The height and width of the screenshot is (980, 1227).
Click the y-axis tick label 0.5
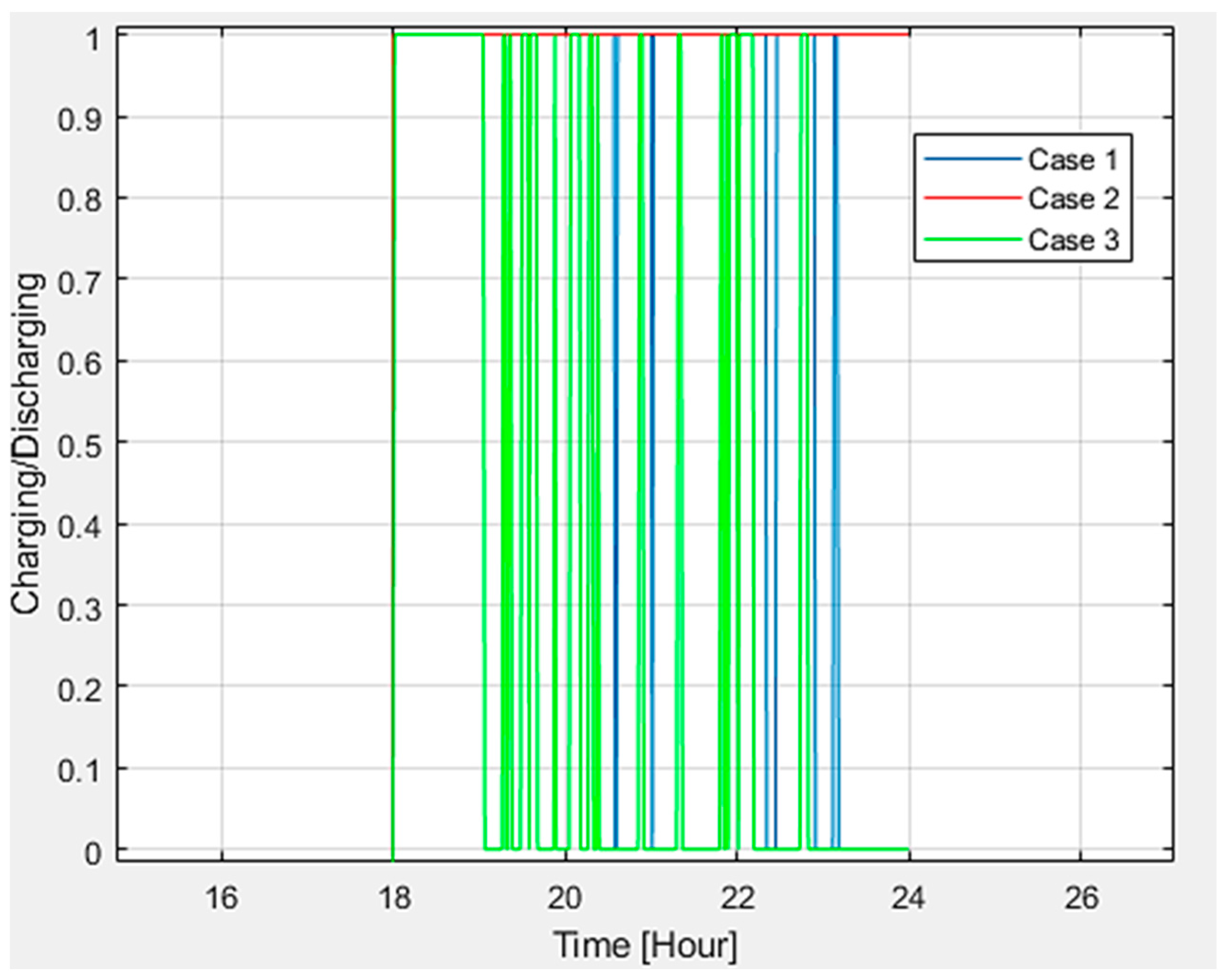click(x=79, y=447)
